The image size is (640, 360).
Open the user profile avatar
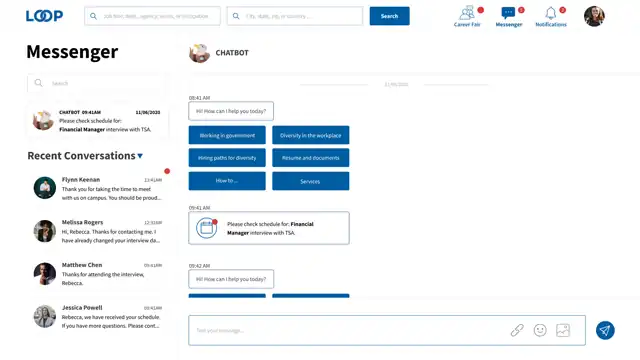click(594, 16)
